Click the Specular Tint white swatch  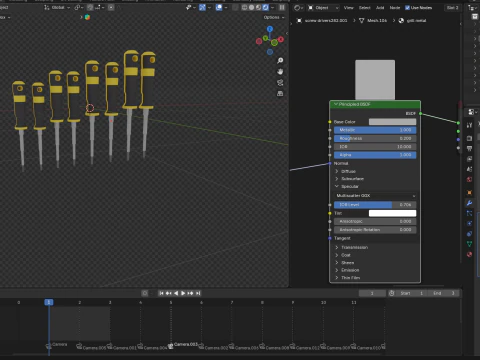pyautogui.click(x=393, y=213)
